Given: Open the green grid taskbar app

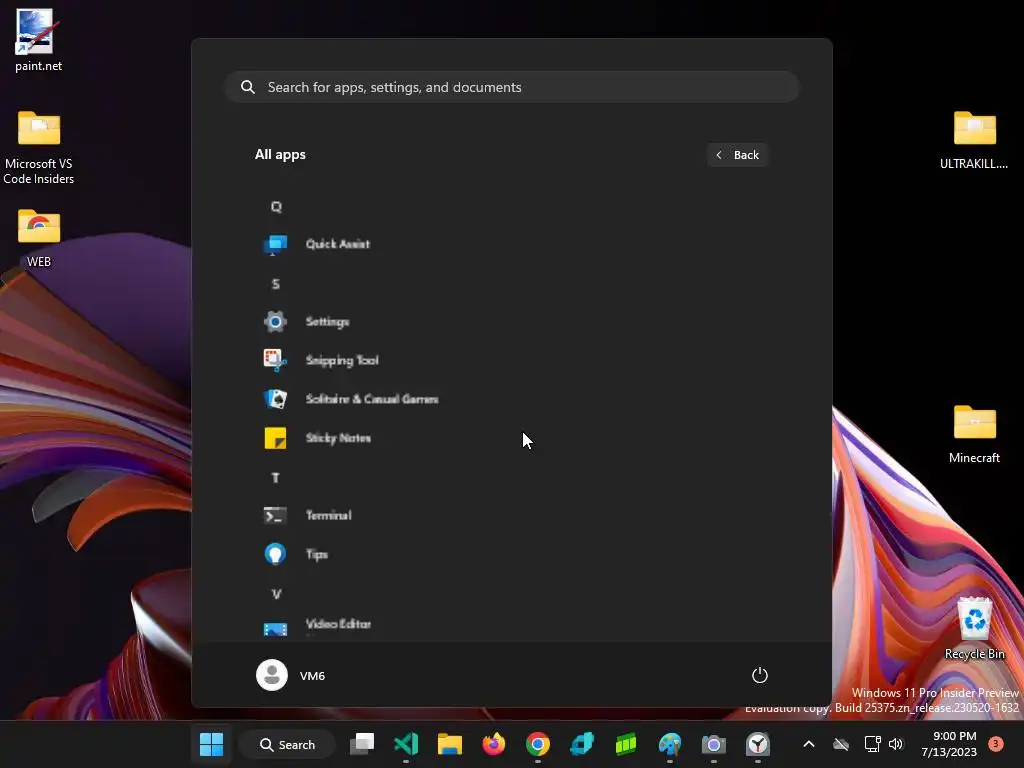Looking at the screenshot, I should coord(626,744).
